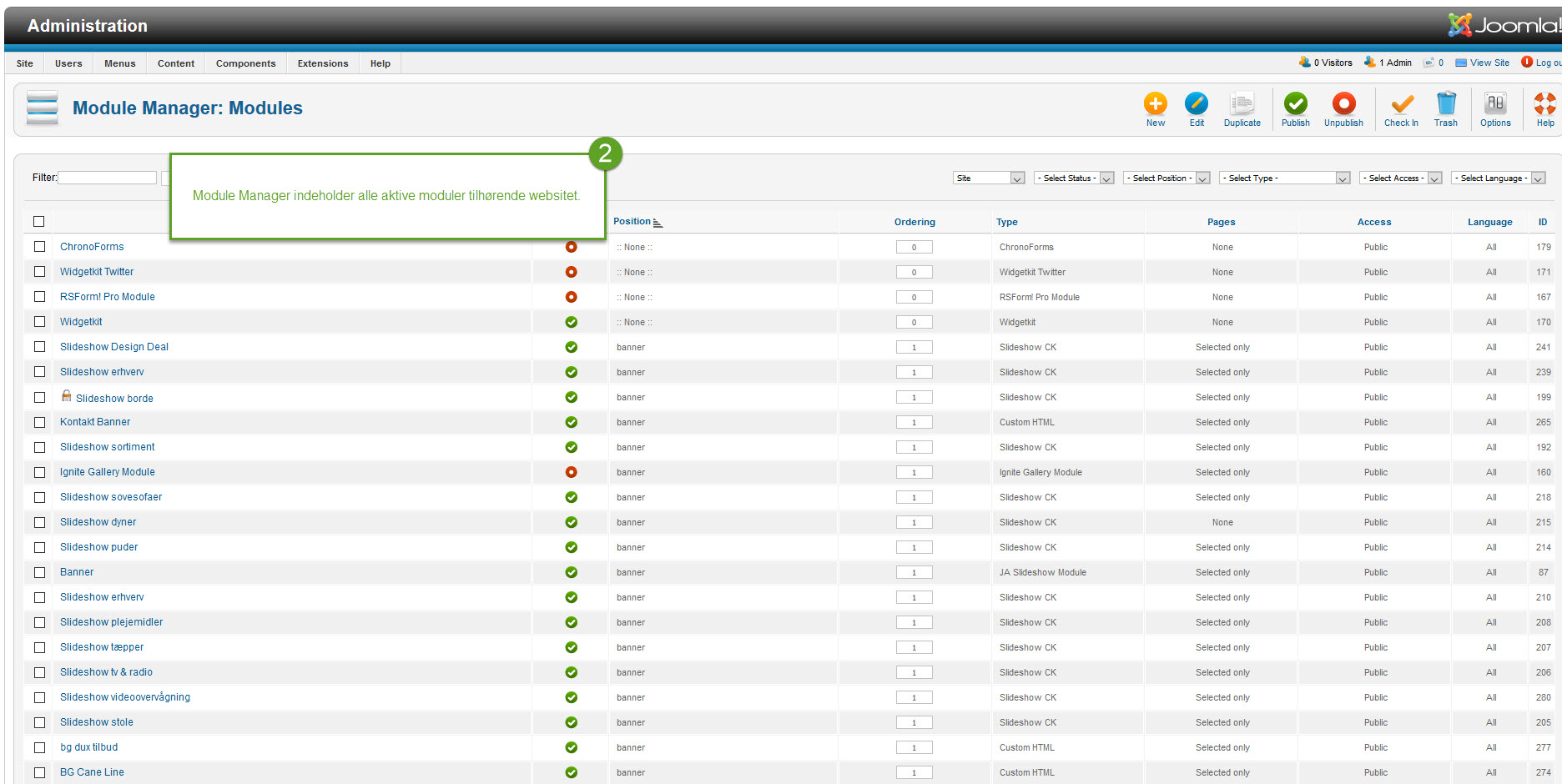
Task: Toggle unpublished status icon for ChronoForms
Action: click(x=571, y=247)
